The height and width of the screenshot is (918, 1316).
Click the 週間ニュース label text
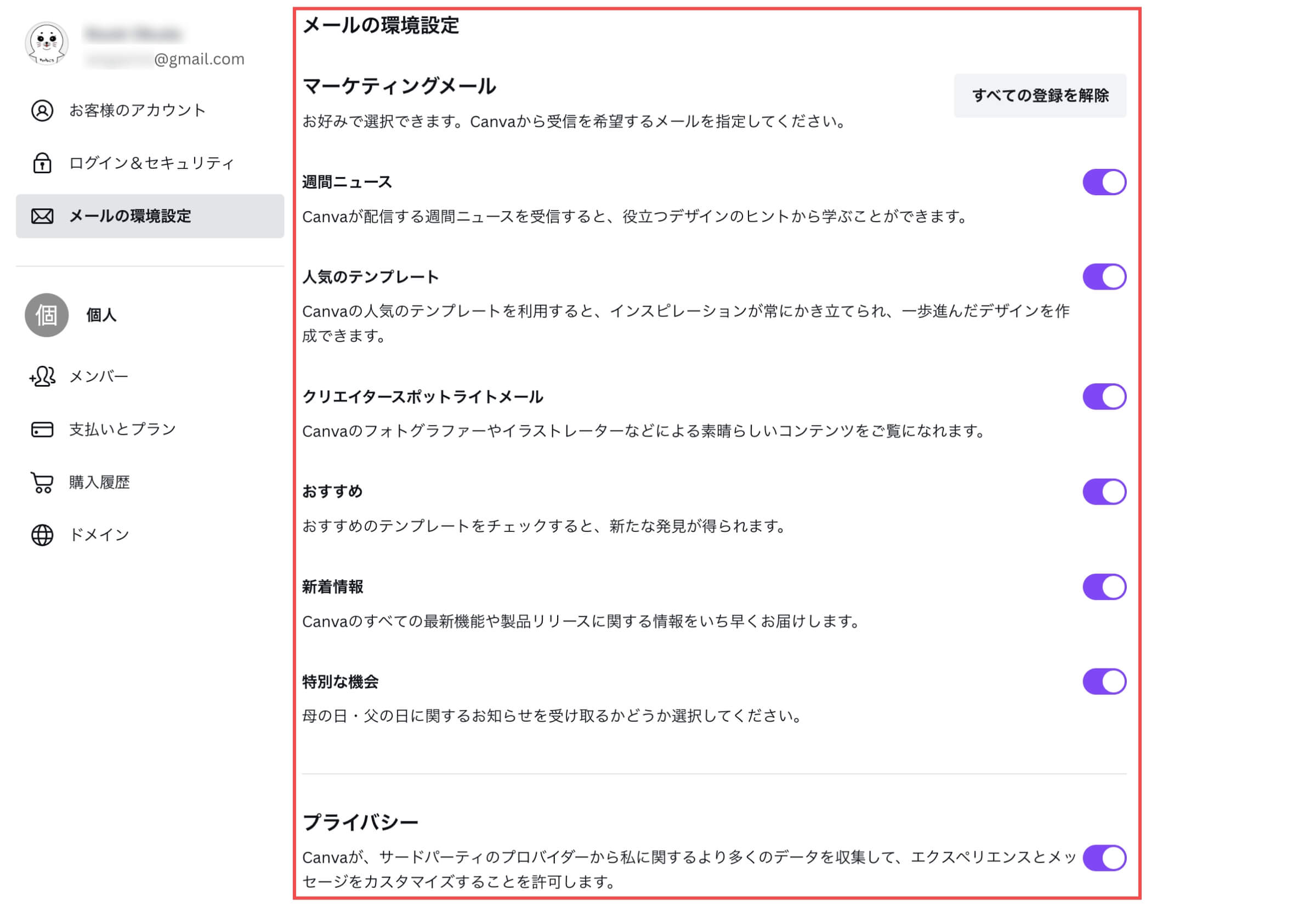point(347,182)
